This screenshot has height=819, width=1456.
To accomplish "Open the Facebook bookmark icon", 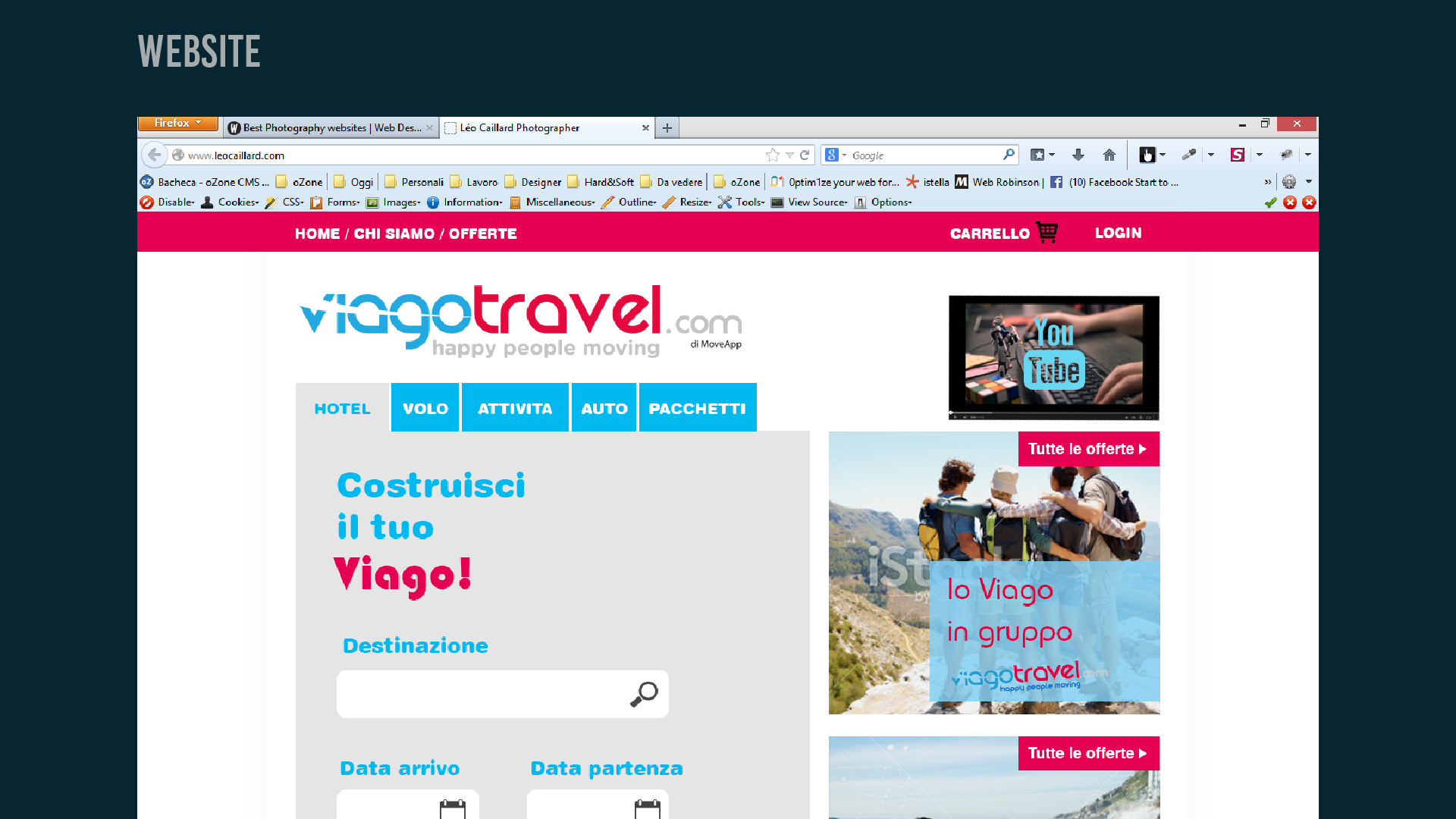I will click(1056, 182).
